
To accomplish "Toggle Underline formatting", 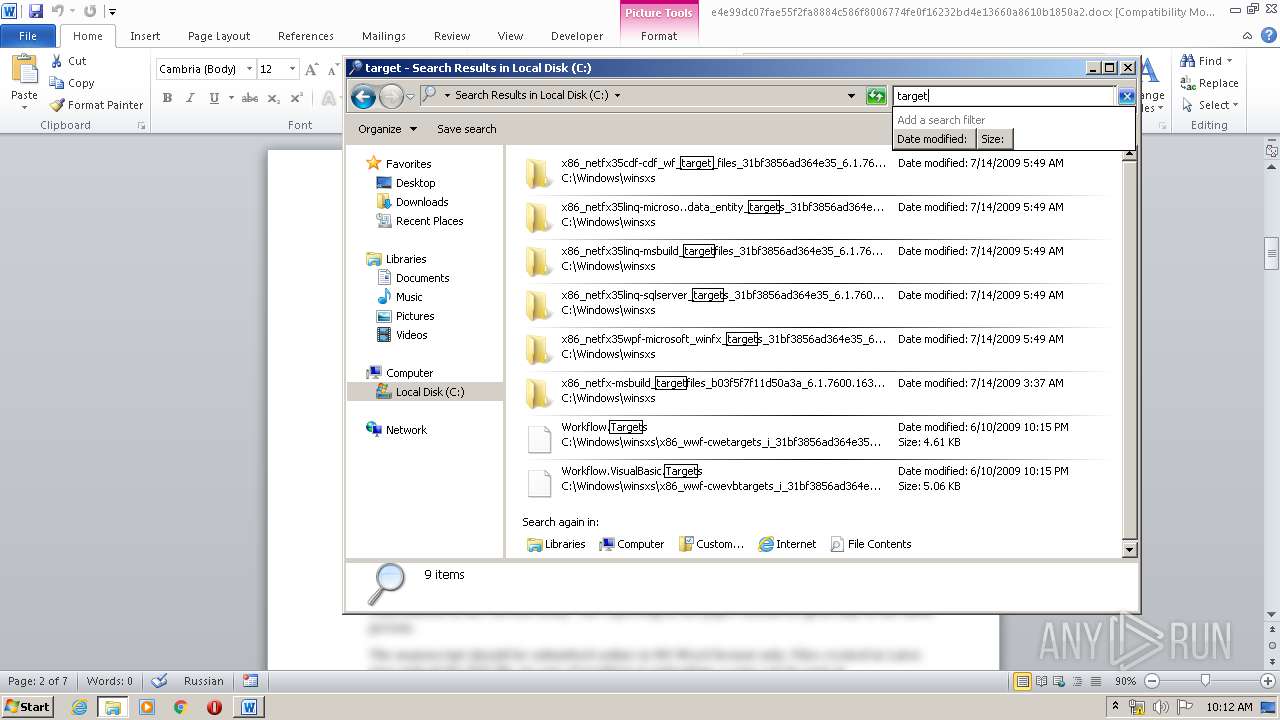I will pyautogui.click(x=214, y=98).
